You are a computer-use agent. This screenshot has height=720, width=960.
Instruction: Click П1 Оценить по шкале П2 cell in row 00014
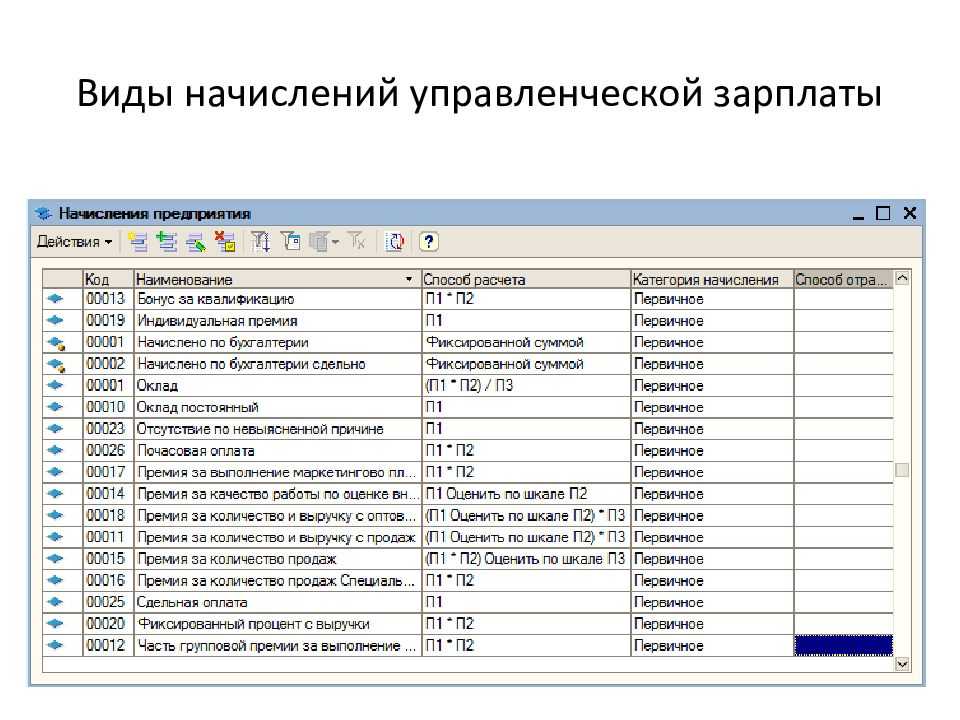tap(526, 493)
